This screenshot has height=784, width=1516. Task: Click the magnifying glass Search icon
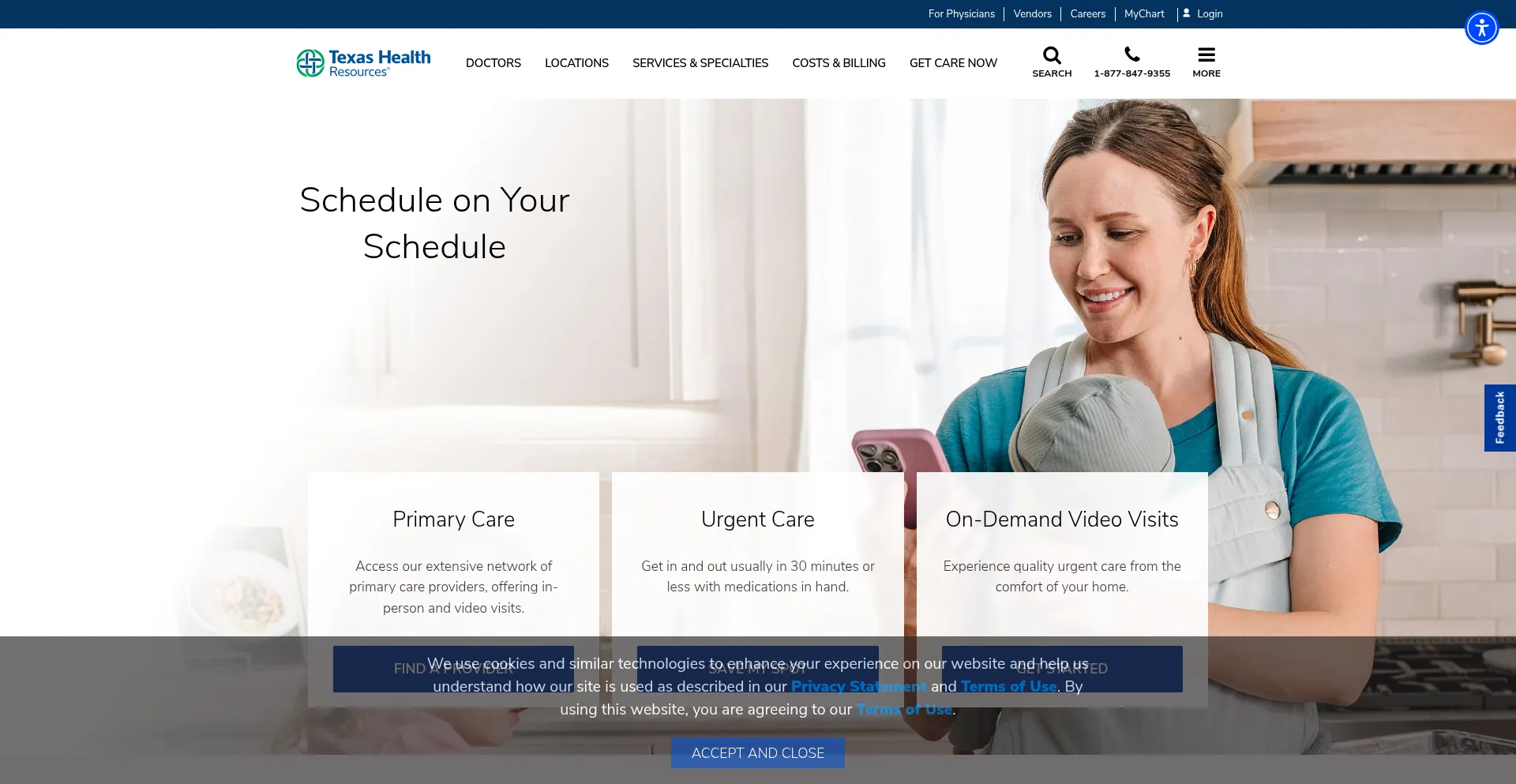1052,55
